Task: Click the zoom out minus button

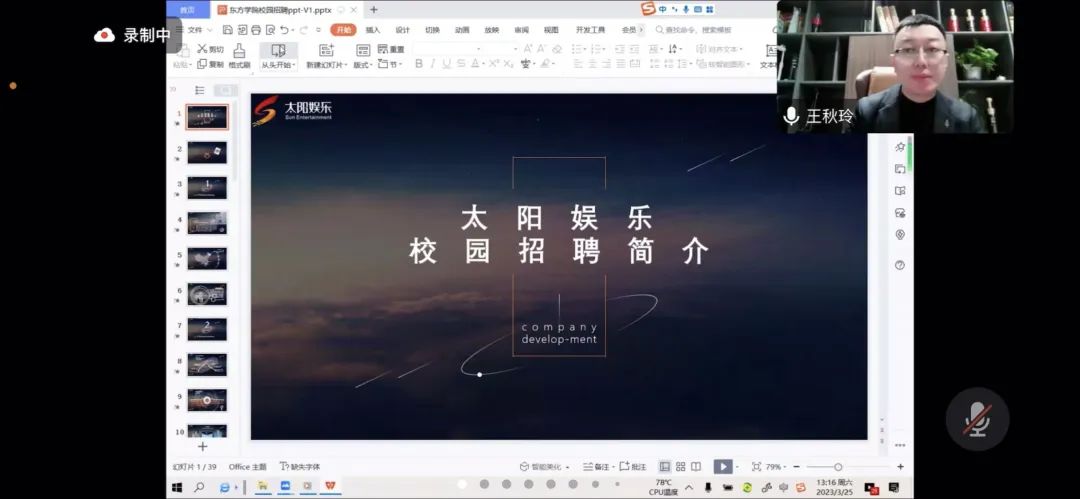Action: point(796,467)
